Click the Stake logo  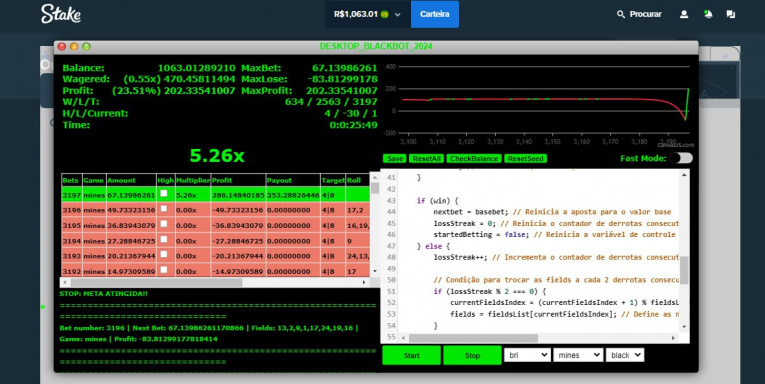[x=60, y=14]
